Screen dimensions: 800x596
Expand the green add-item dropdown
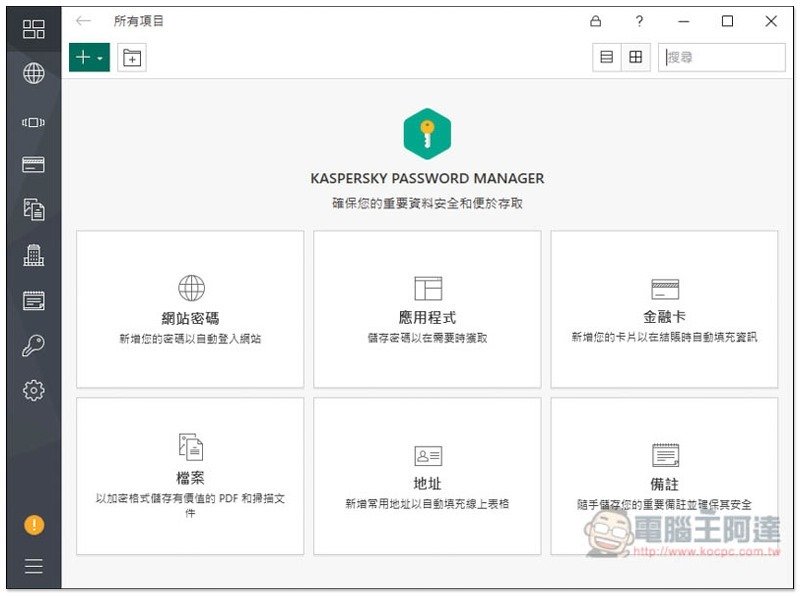(x=89, y=58)
